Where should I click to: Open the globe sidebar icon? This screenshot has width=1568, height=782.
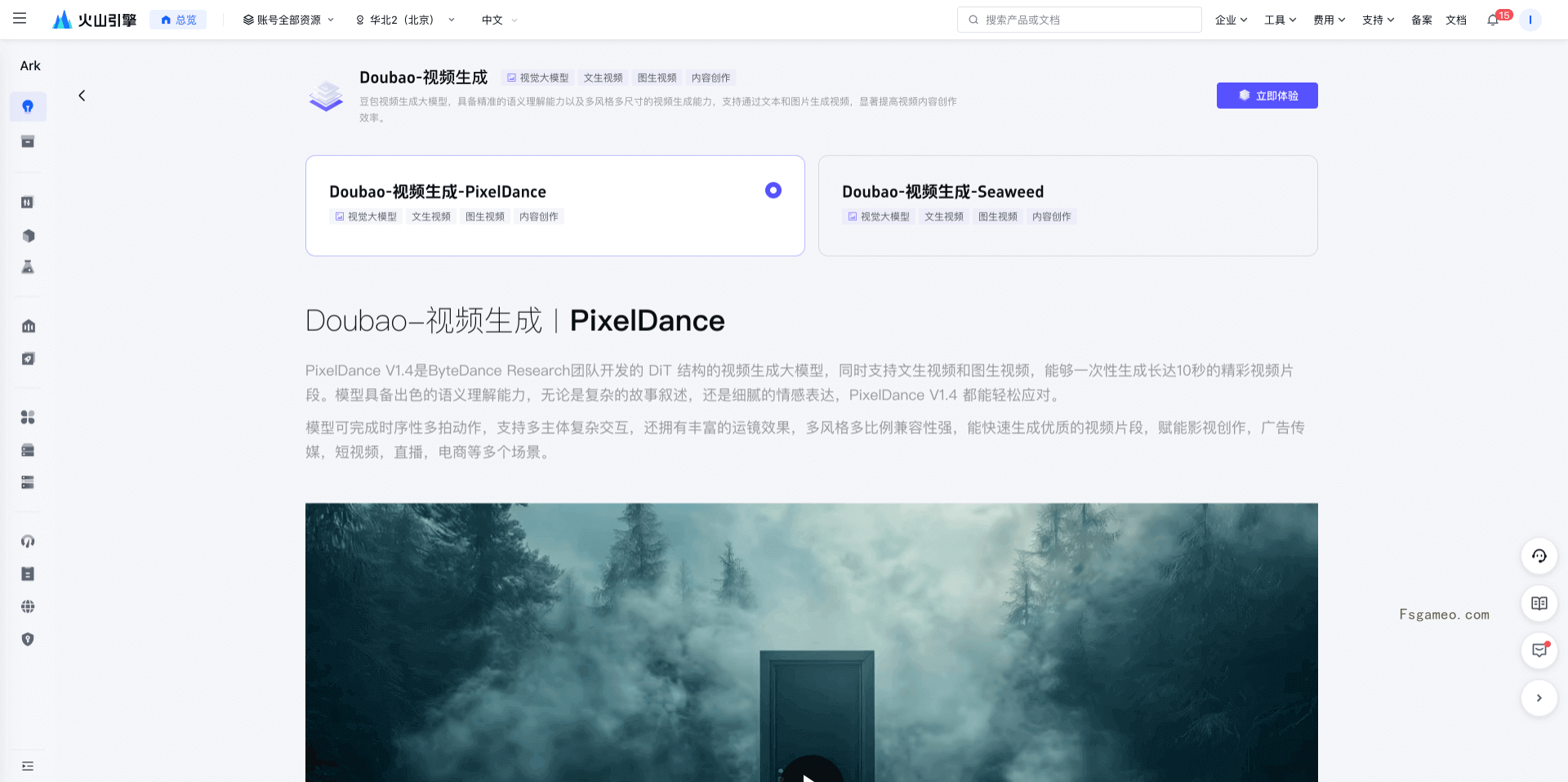tap(28, 606)
